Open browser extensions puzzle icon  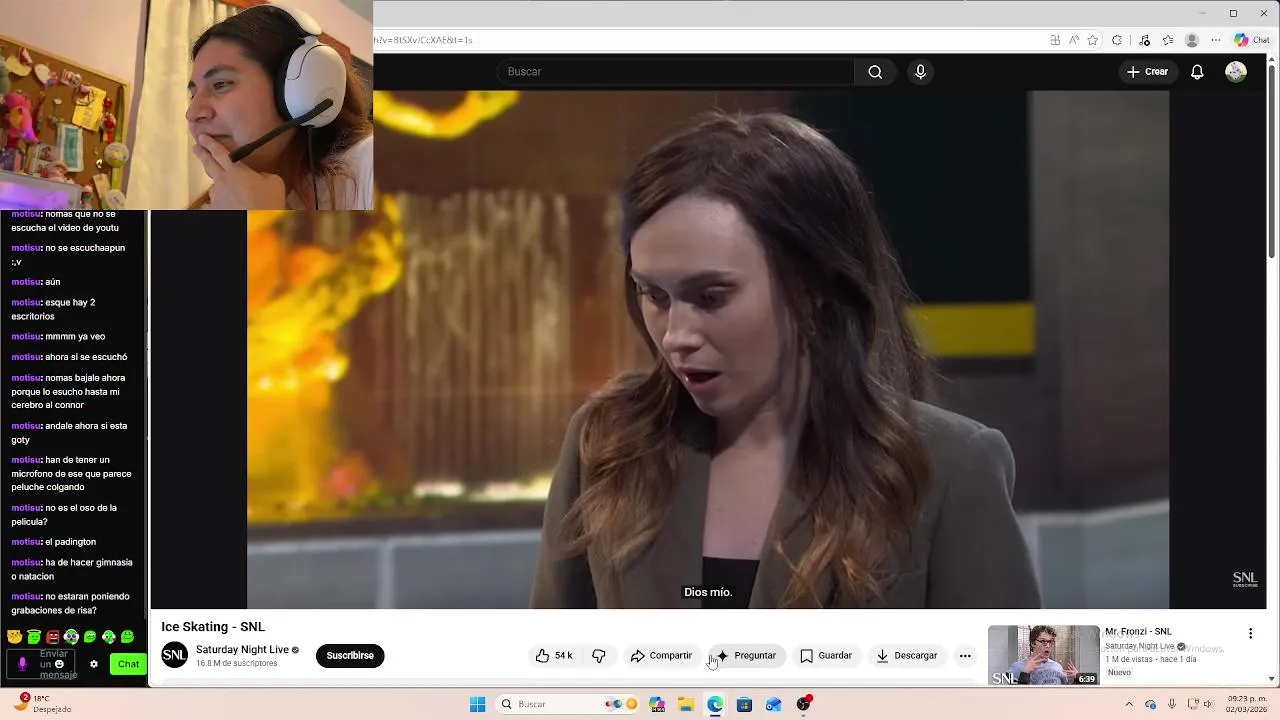tap(1117, 40)
